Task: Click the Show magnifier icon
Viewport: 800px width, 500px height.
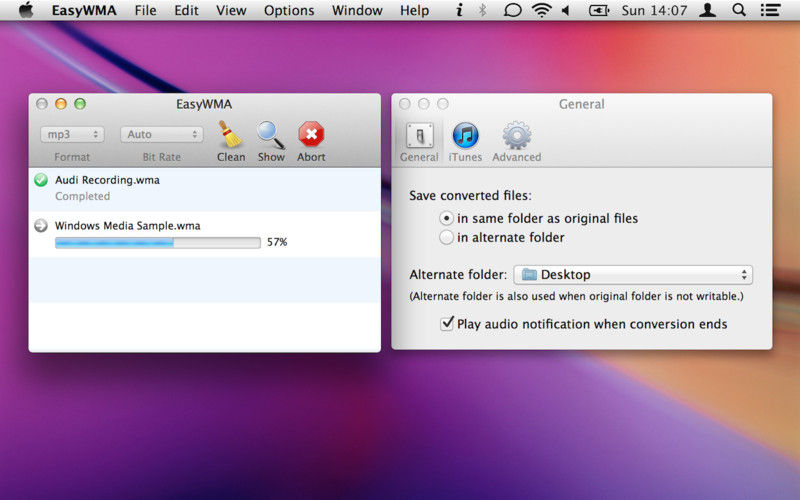Action: (x=270, y=135)
